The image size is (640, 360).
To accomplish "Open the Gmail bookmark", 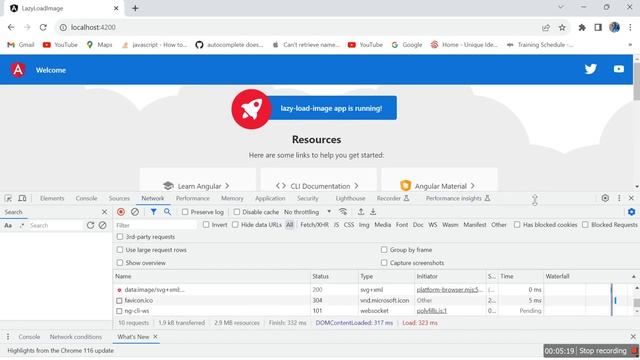I will tap(21, 45).
